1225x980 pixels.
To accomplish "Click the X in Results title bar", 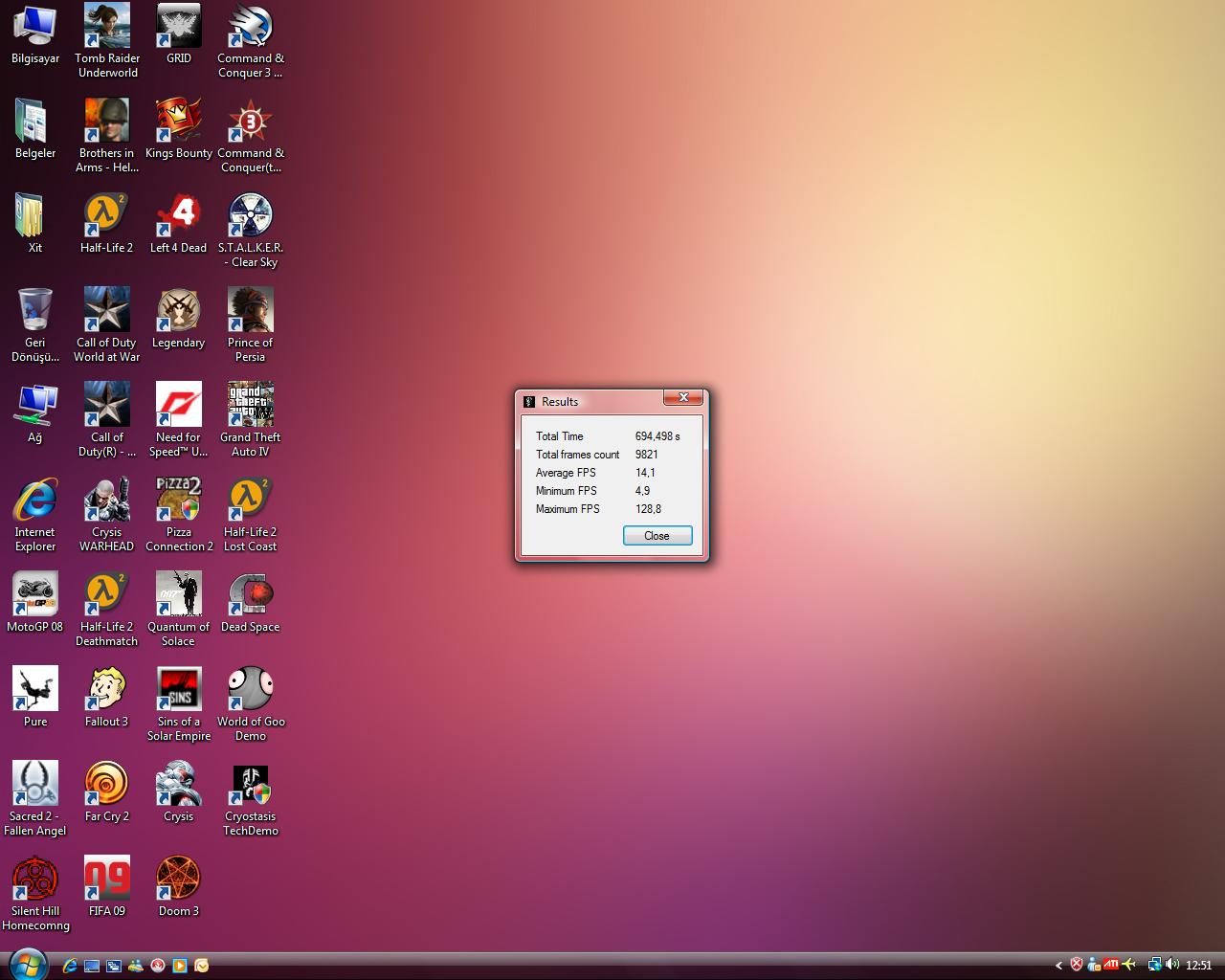I will [683, 397].
